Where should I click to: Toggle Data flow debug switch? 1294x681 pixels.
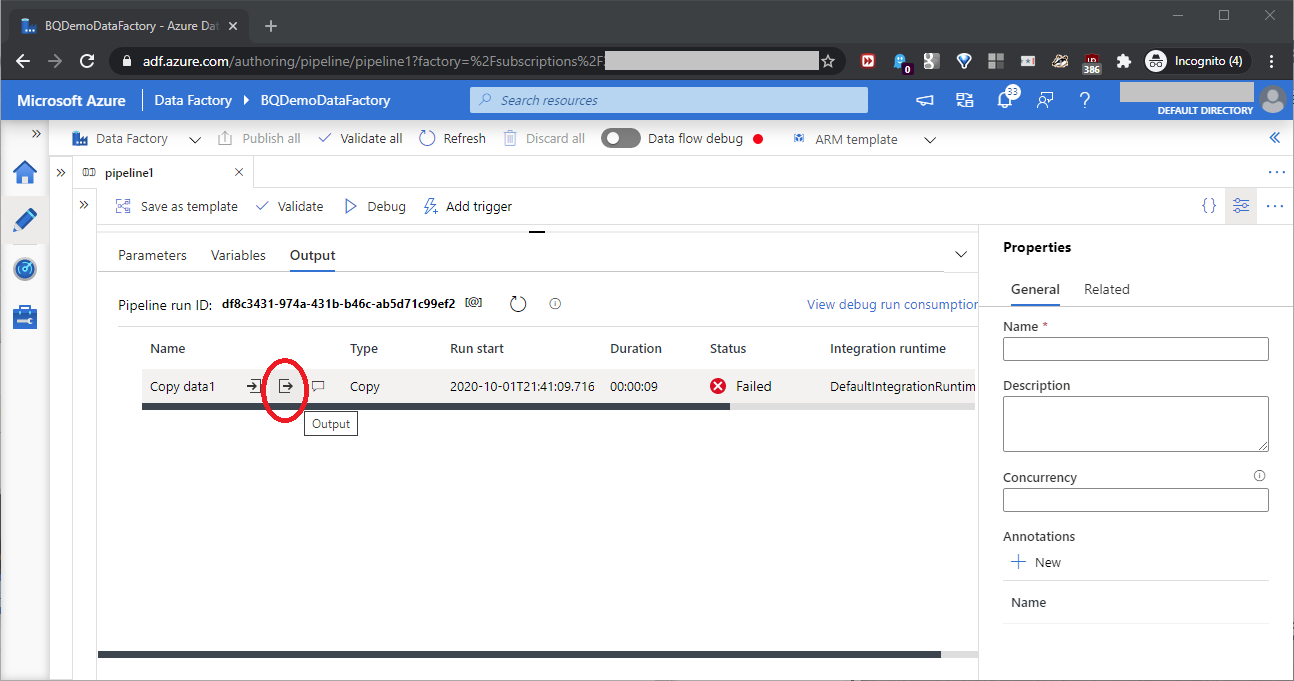pyautogui.click(x=621, y=139)
